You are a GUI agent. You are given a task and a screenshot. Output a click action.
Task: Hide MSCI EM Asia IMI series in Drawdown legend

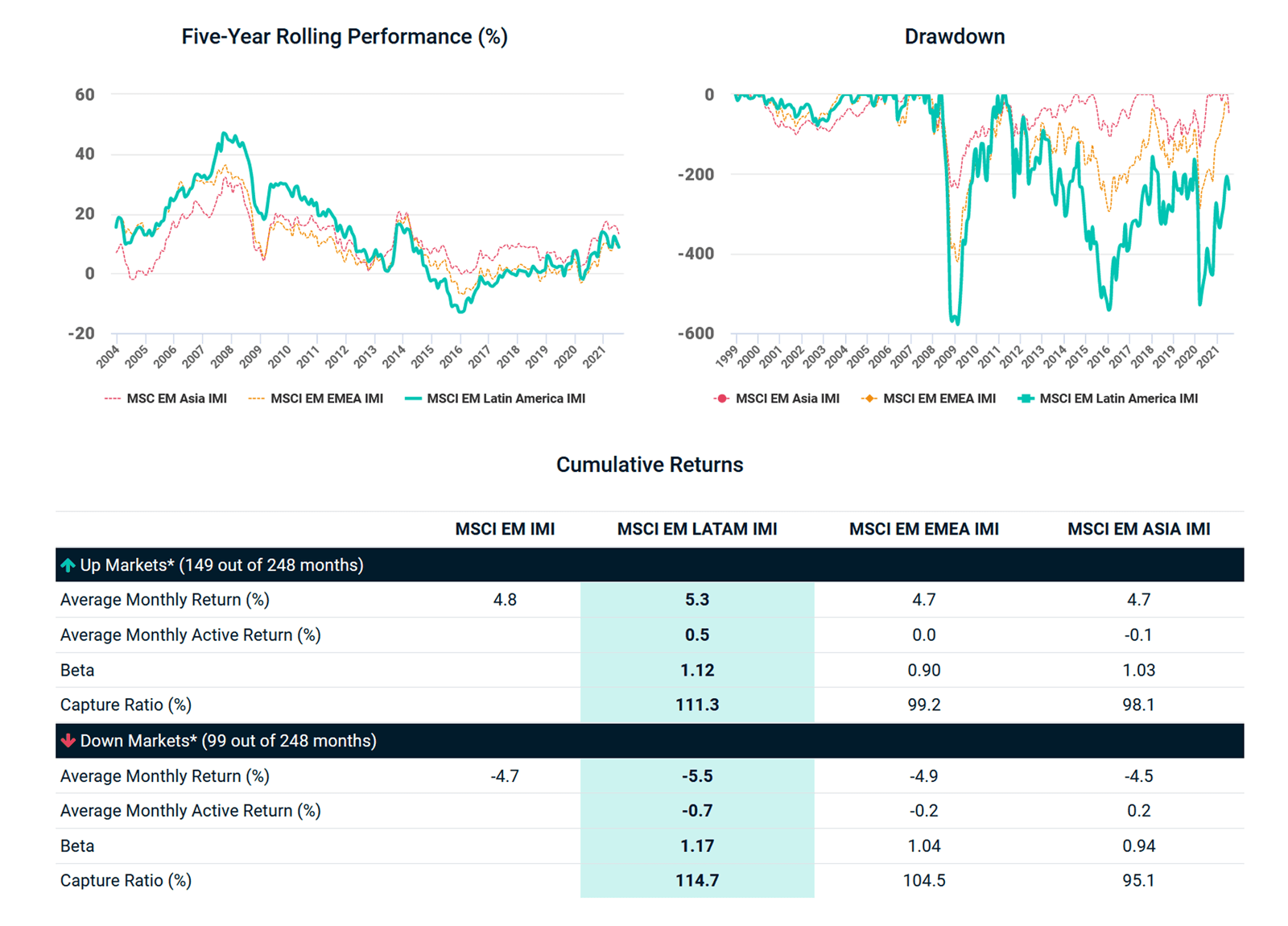(787, 399)
